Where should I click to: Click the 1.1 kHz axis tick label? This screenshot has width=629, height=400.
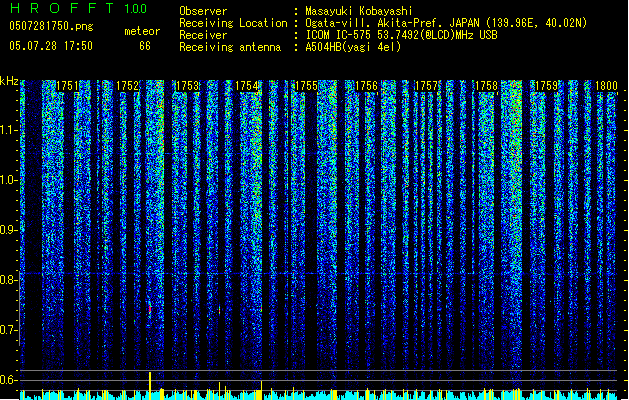pyautogui.click(x=9, y=130)
